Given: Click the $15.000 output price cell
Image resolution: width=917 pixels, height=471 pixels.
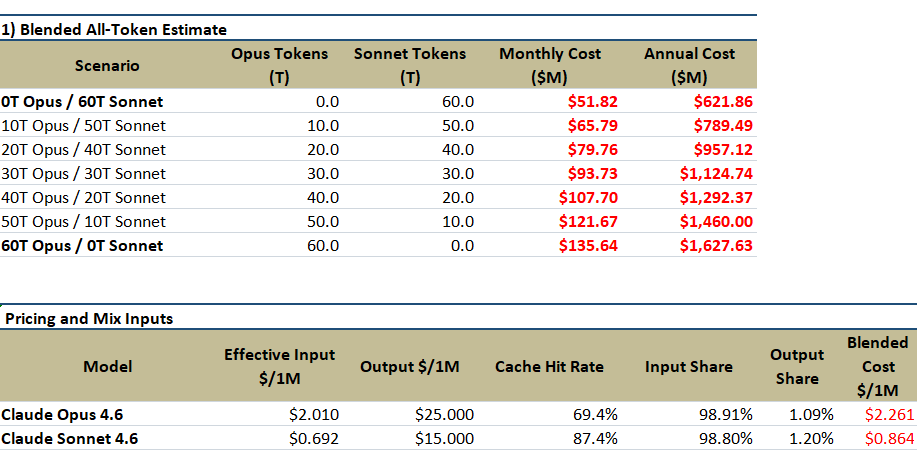Looking at the screenshot, I should pos(444,438).
